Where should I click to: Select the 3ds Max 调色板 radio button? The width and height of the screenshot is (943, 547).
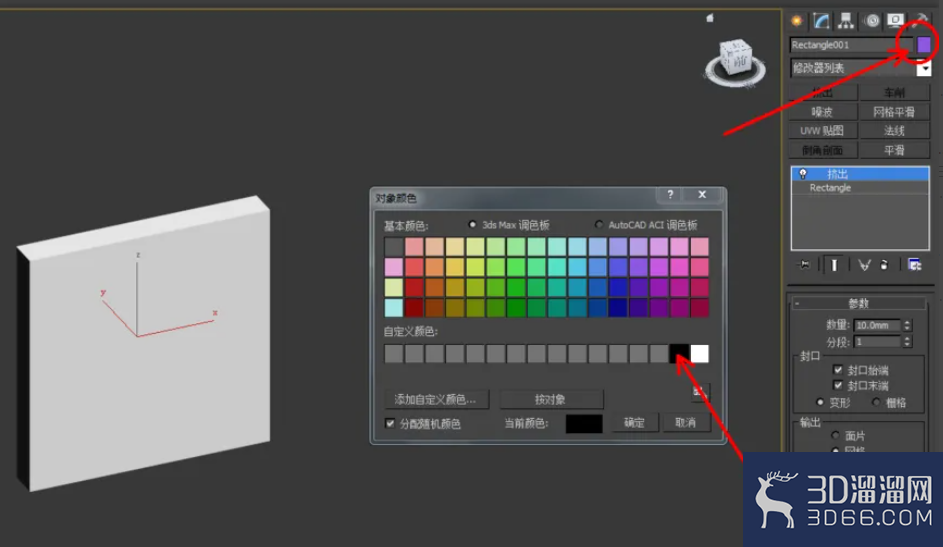click(x=473, y=225)
